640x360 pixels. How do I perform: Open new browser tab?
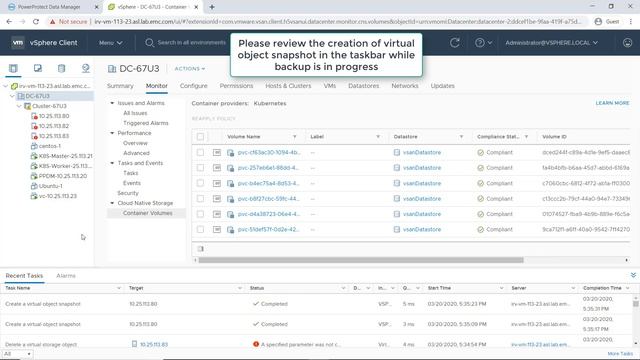[x=212, y=7]
